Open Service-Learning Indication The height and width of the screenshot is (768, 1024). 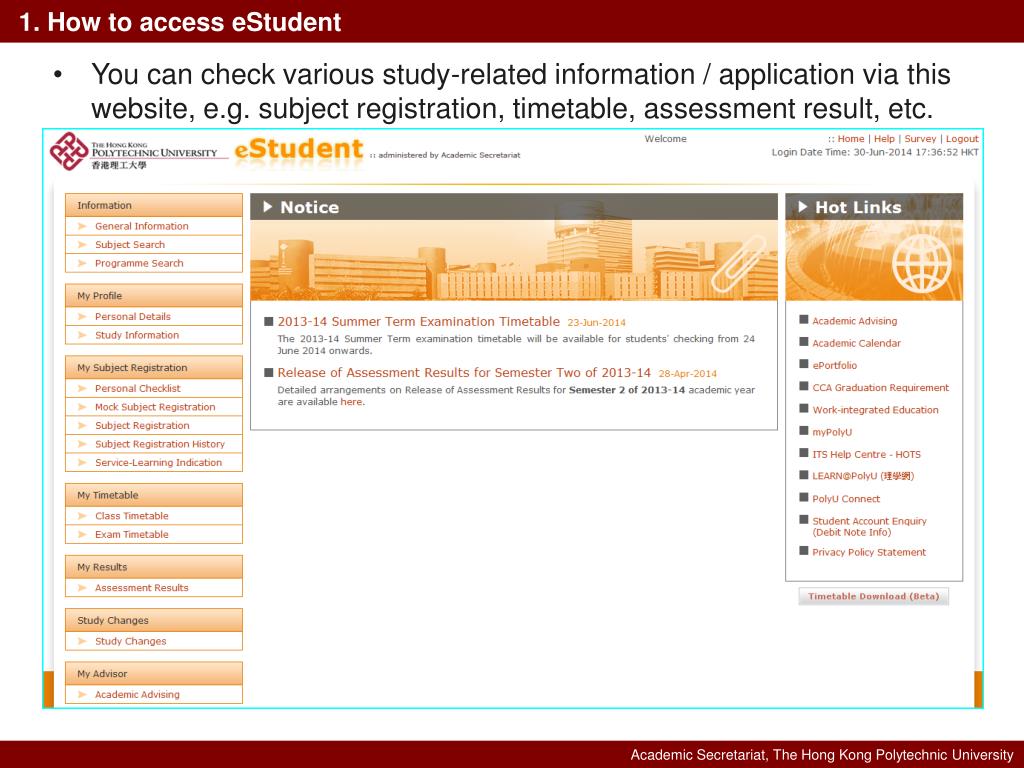(x=159, y=462)
